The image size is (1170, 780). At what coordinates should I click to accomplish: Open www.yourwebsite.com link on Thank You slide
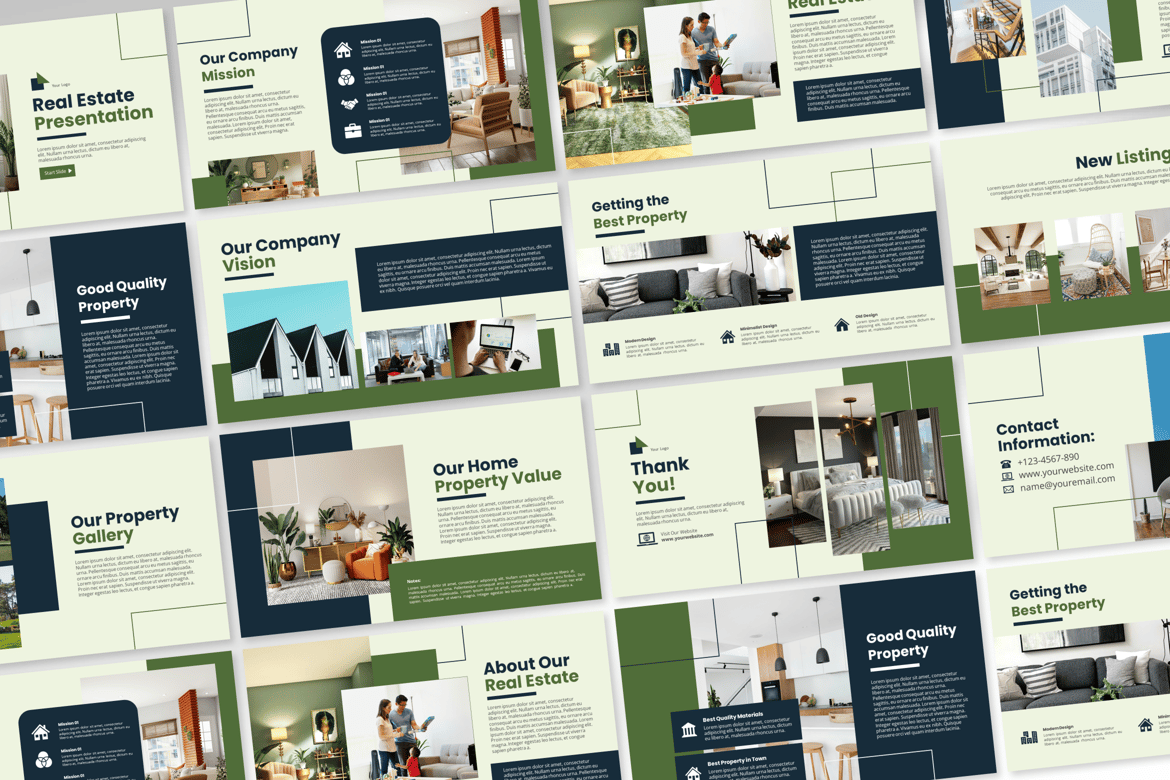[x=686, y=536]
